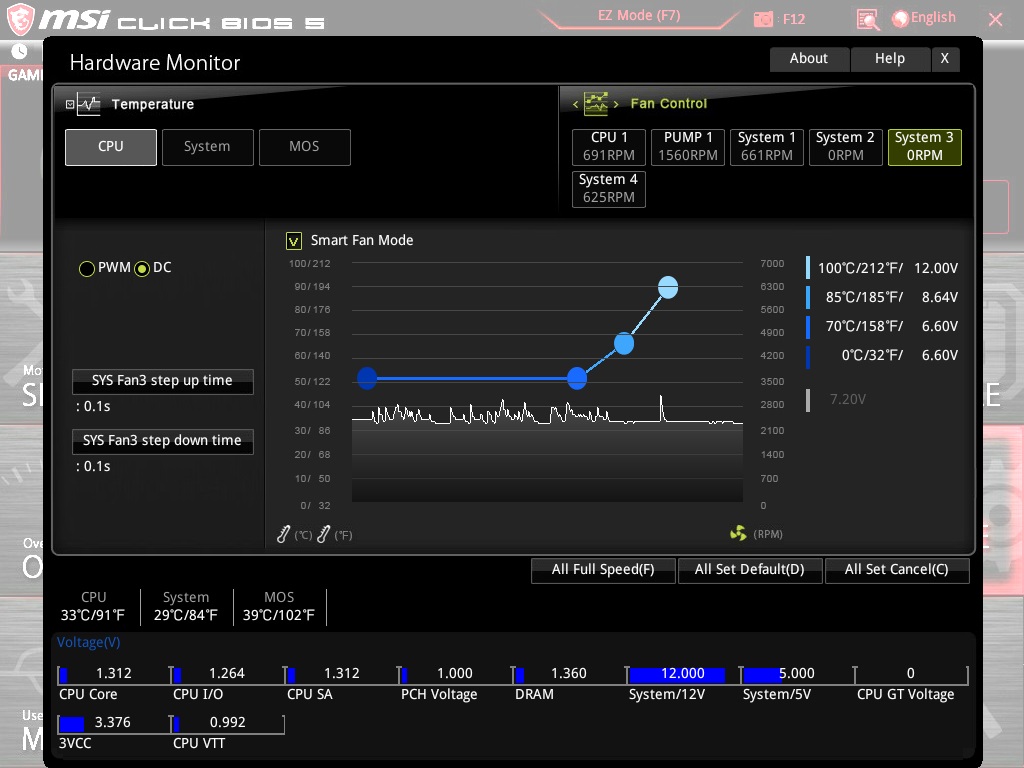Click the Celsius thermometer icon
Viewport: 1024px width, 768px height.
(x=283, y=534)
